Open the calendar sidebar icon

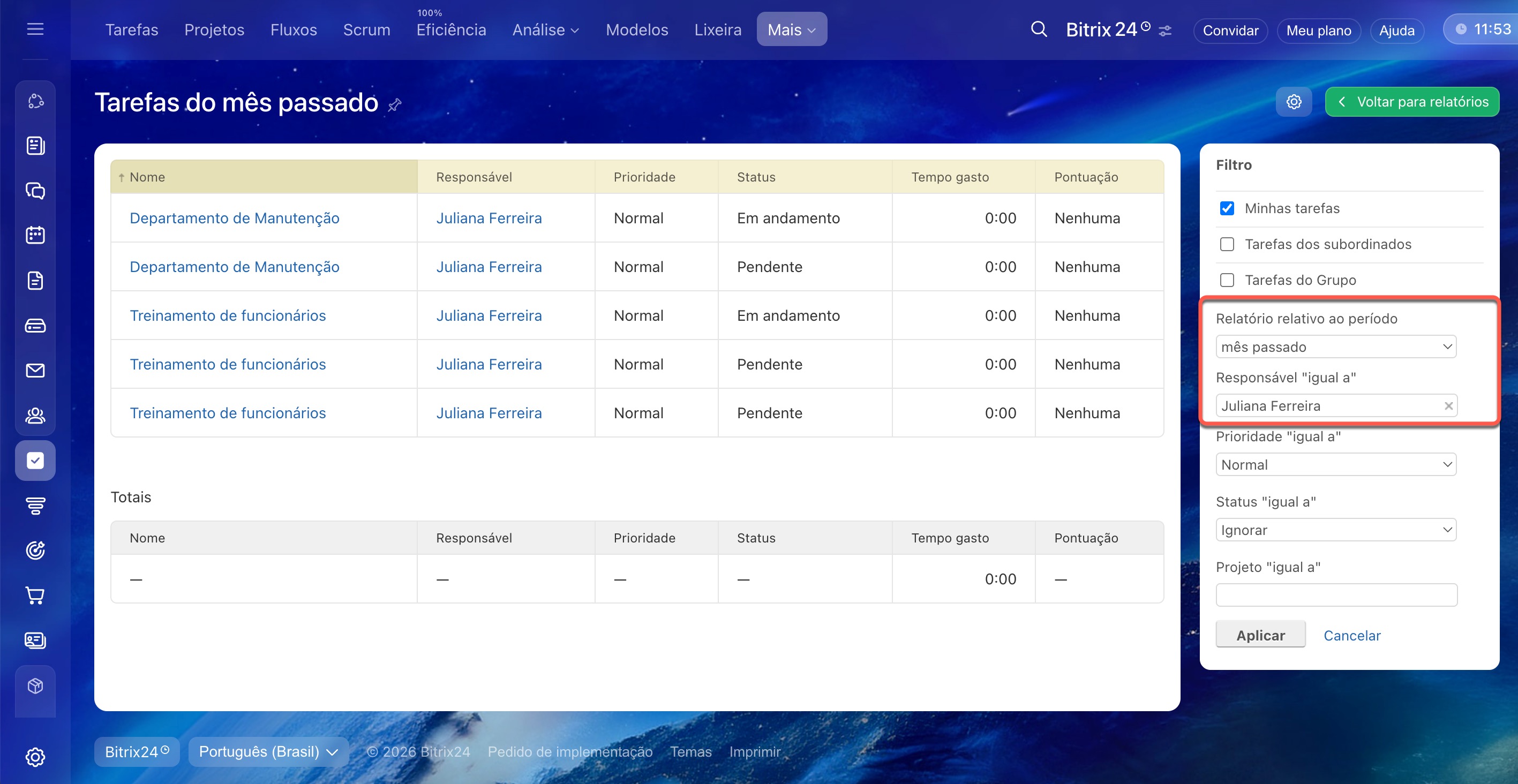[x=35, y=235]
